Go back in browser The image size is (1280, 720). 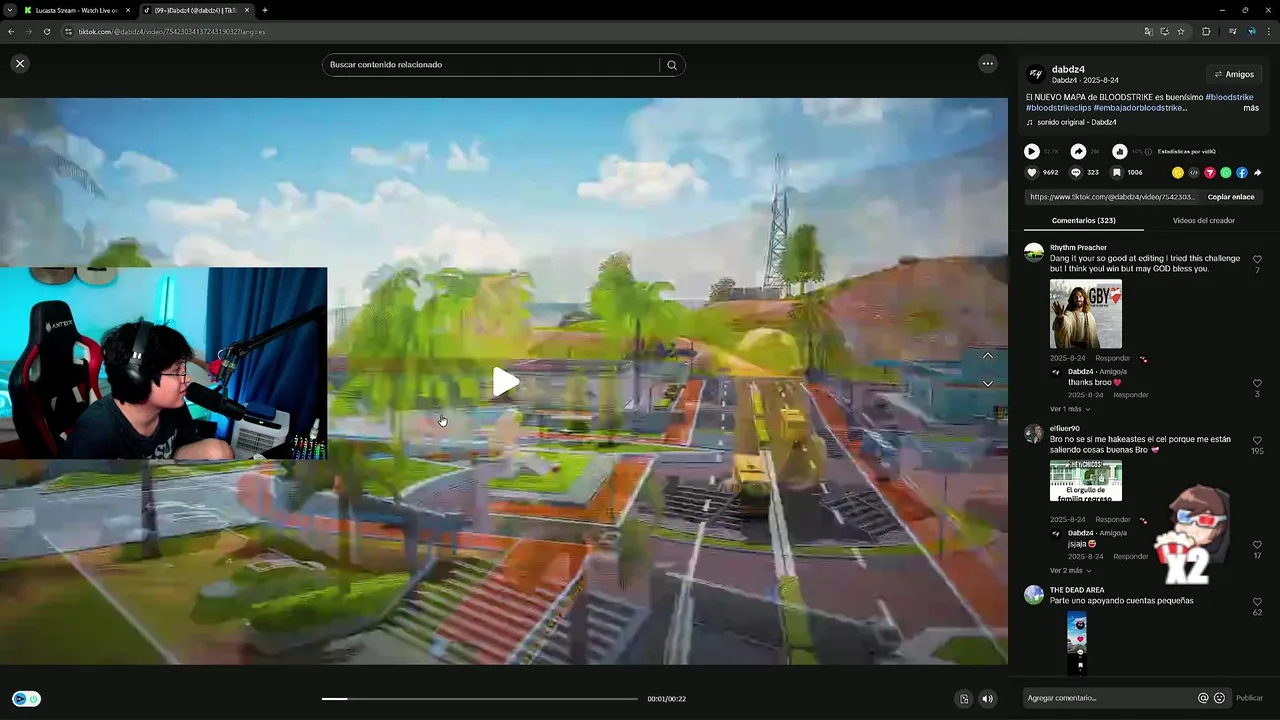point(11,32)
